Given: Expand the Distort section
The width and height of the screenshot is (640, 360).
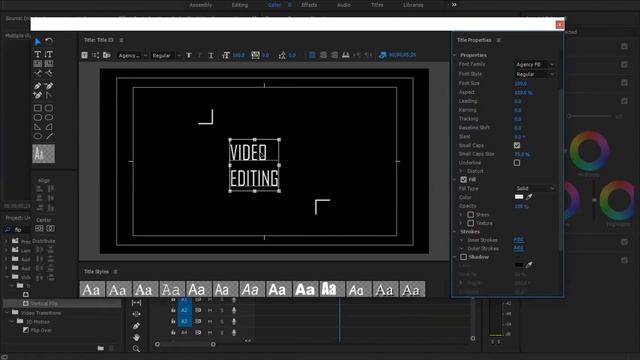Looking at the screenshot, I should click(x=461, y=171).
